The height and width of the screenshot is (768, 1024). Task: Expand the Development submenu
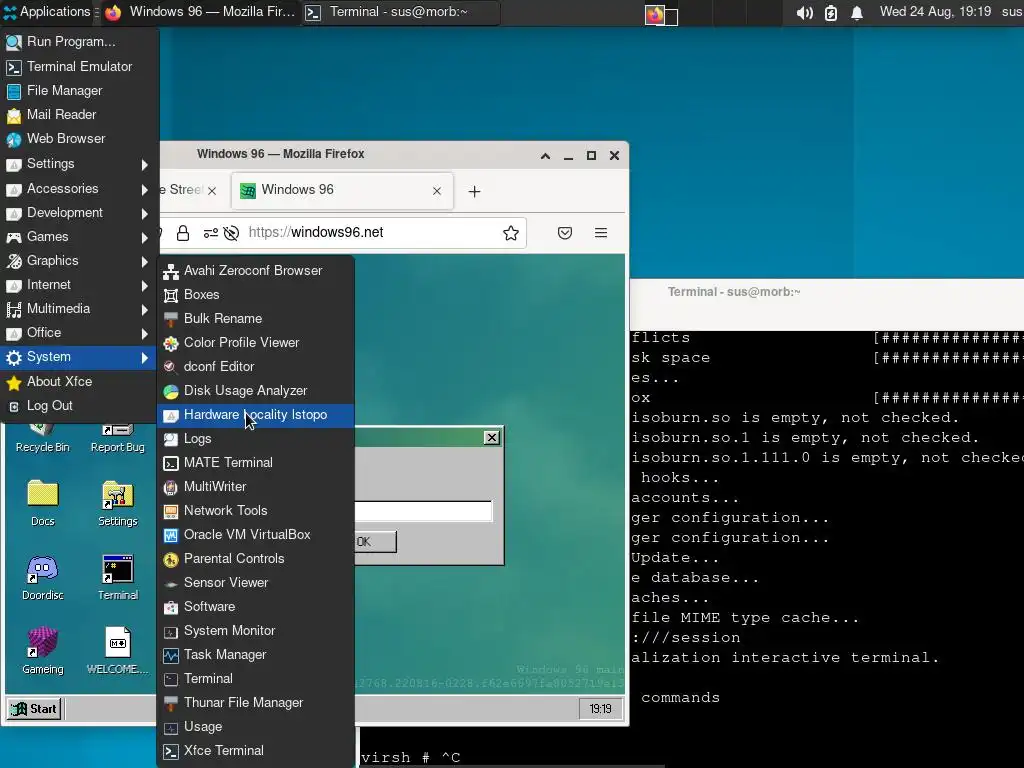78,213
